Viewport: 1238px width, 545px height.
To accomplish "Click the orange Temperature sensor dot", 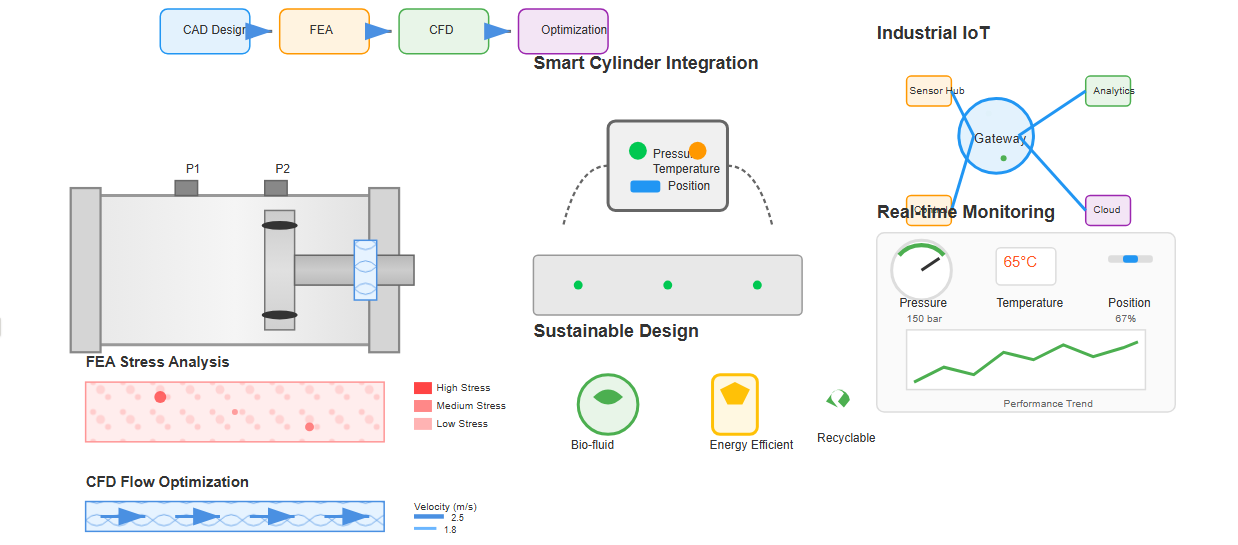I will tap(697, 151).
